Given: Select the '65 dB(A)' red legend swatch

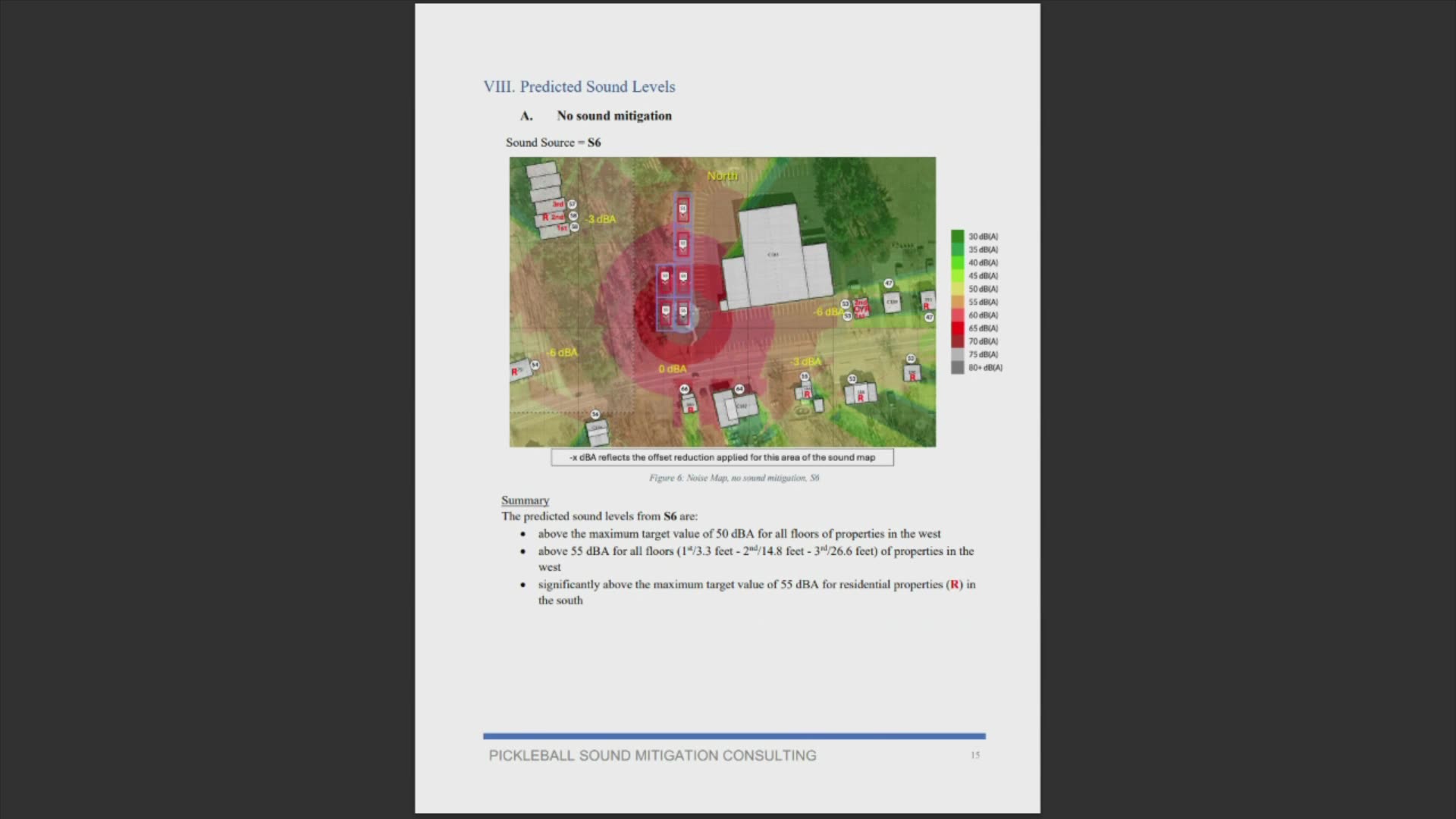Looking at the screenshot, I should tap(958, 328).
